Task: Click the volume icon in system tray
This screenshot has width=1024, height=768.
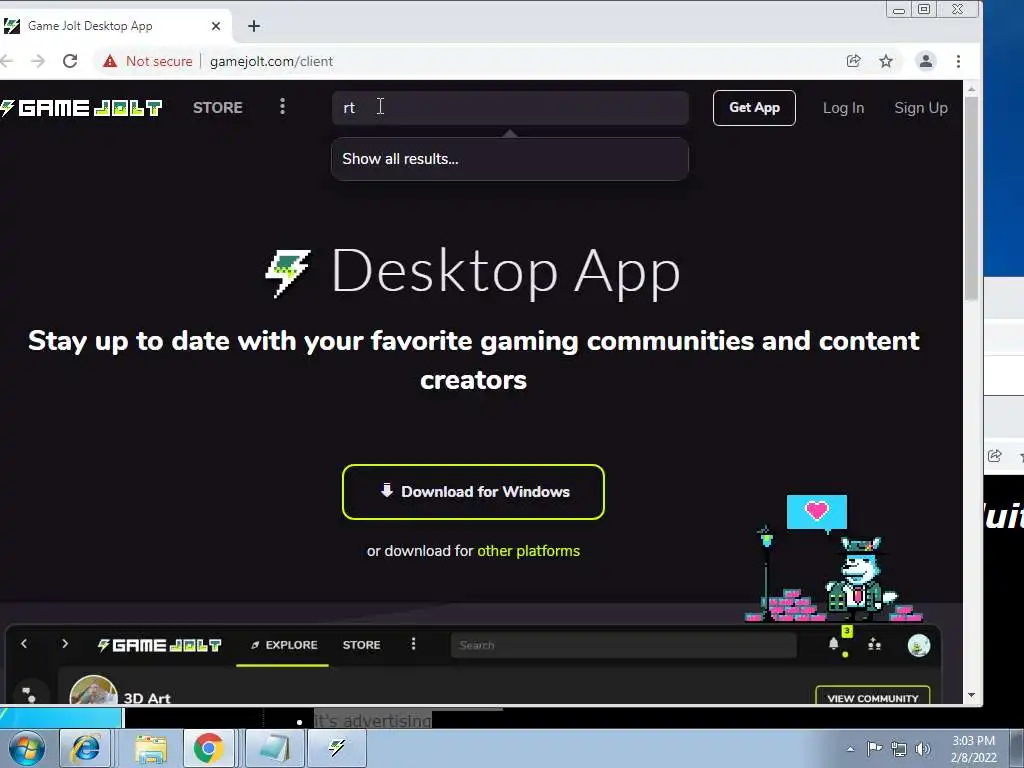Action: click(923, 749)
